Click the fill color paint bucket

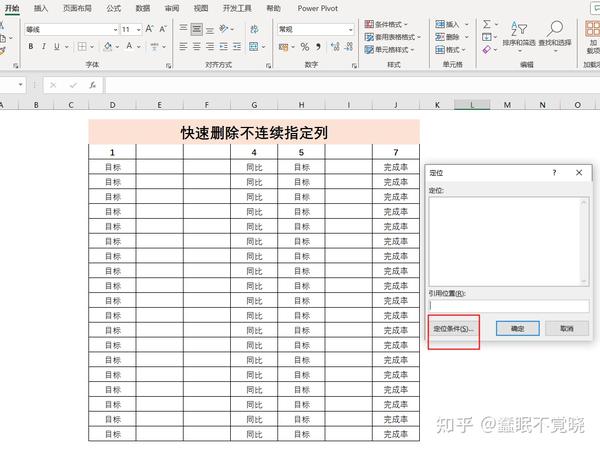pos(108,47)
